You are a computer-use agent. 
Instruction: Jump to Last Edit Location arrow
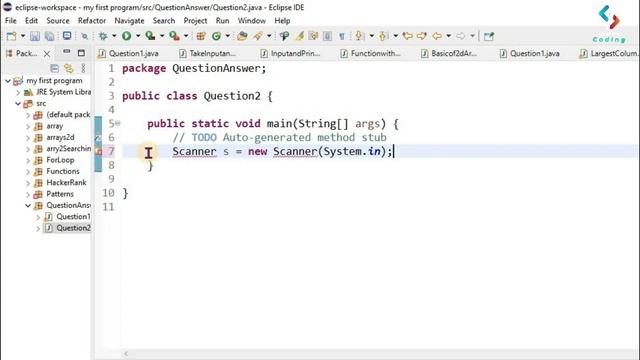(x=407, y=36)
